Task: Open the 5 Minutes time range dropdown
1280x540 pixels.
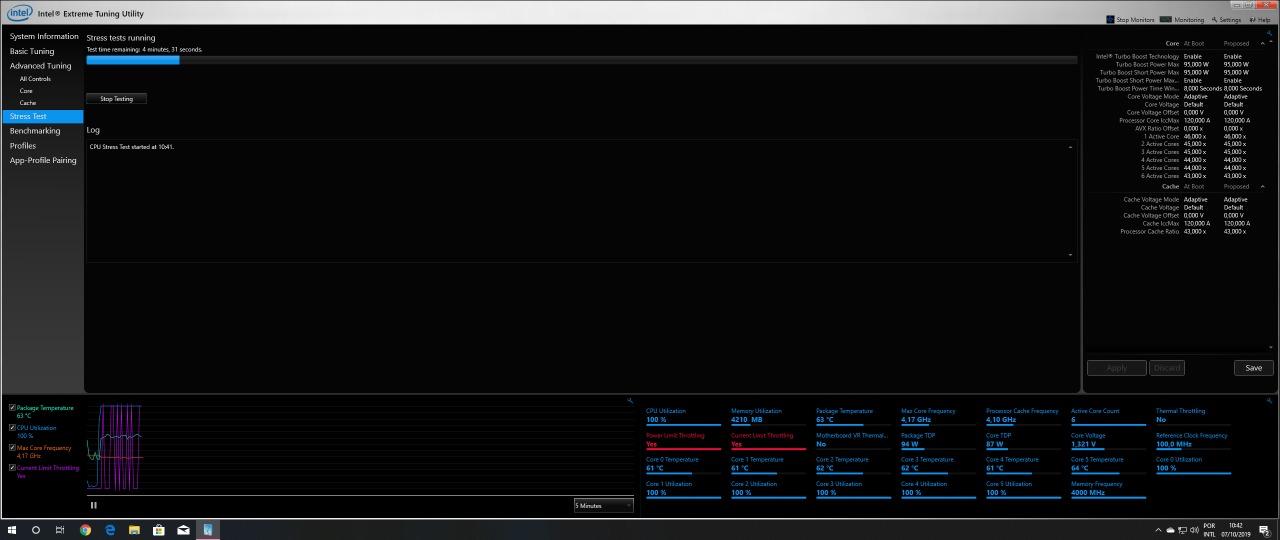Action: pos(604,505)
